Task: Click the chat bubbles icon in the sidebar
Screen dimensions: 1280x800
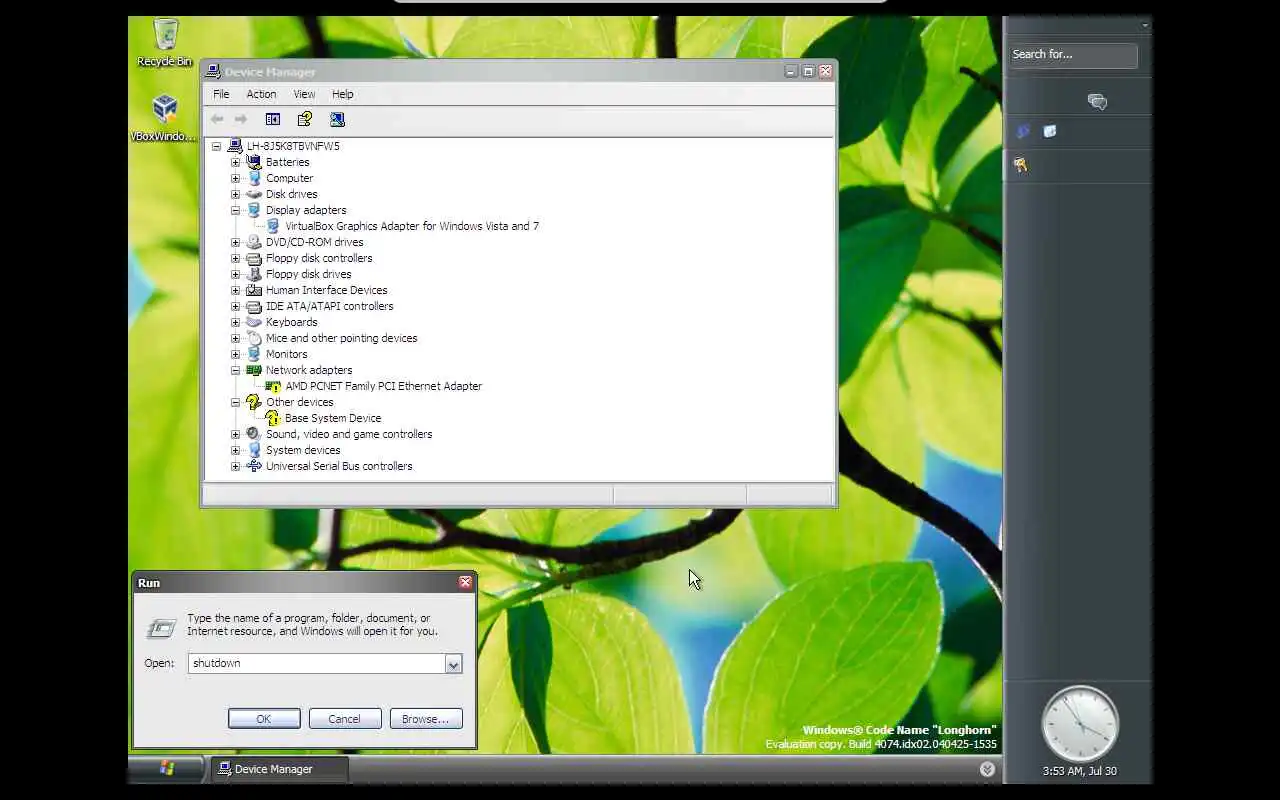Action: [1097, 102]
